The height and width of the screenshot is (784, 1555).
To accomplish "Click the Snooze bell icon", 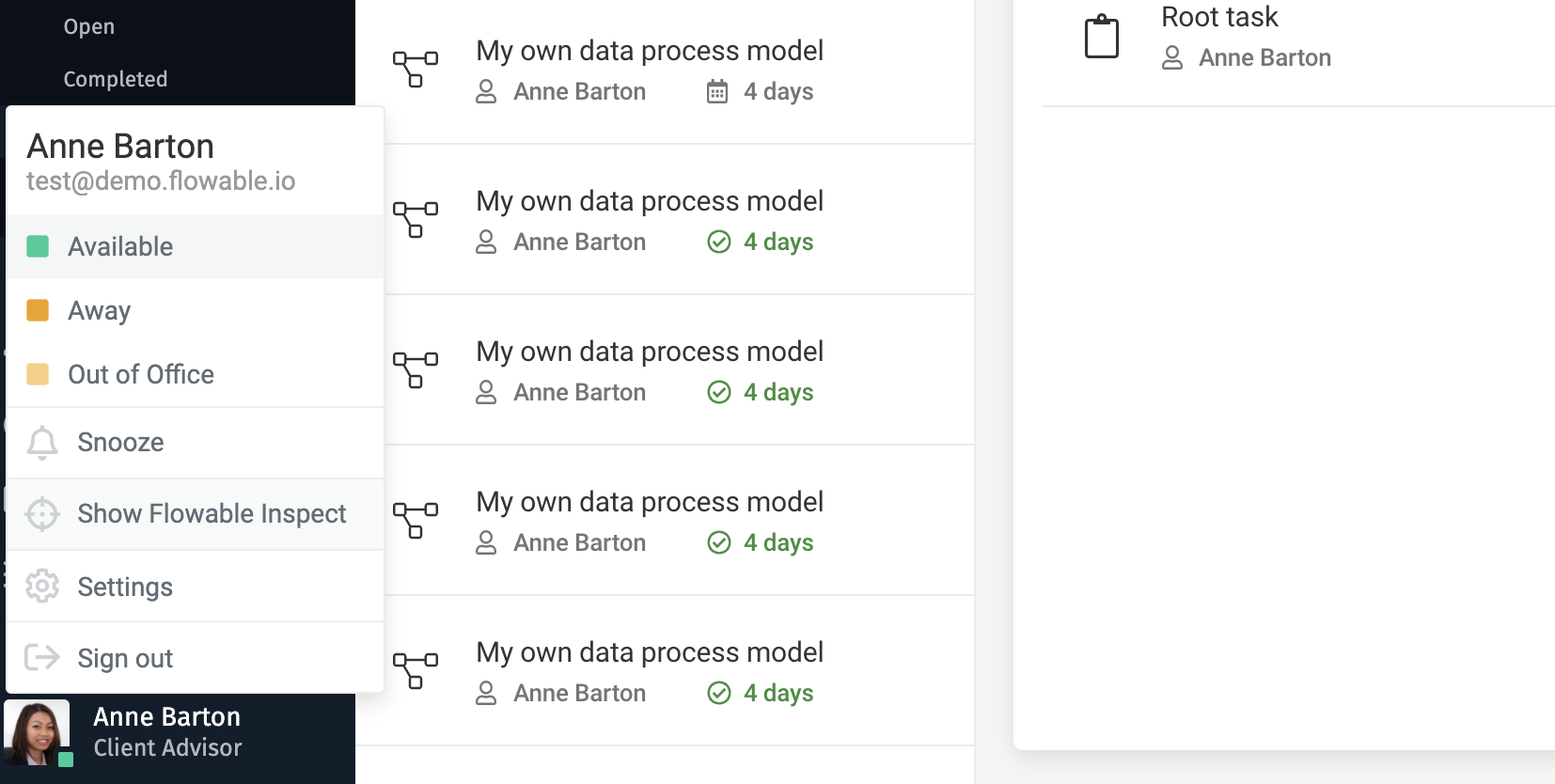I will click(42, 443).
